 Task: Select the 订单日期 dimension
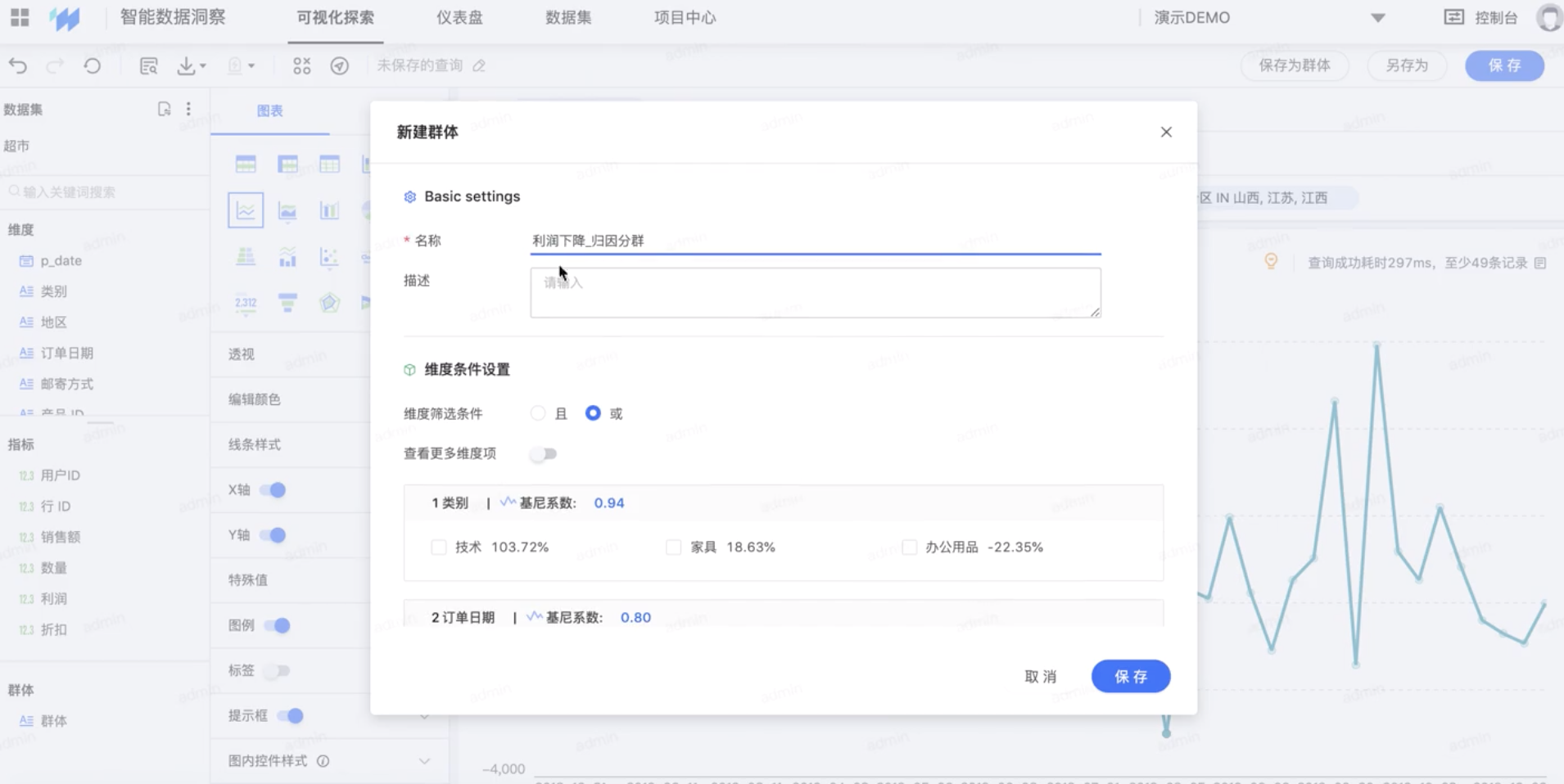click(66, 354)
